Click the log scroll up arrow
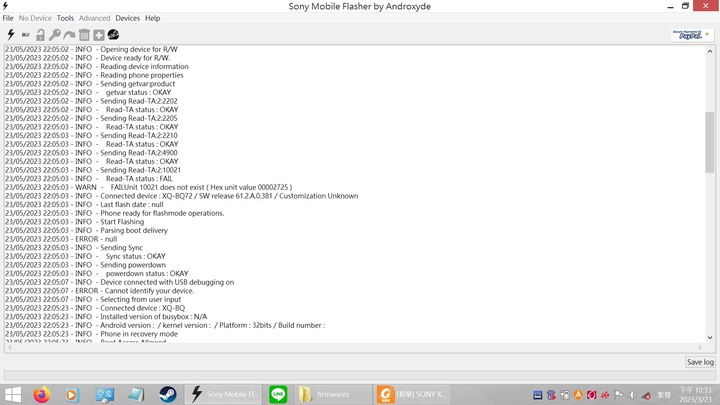This screenshot has height=405, width=720. click(x=710, y=51)
